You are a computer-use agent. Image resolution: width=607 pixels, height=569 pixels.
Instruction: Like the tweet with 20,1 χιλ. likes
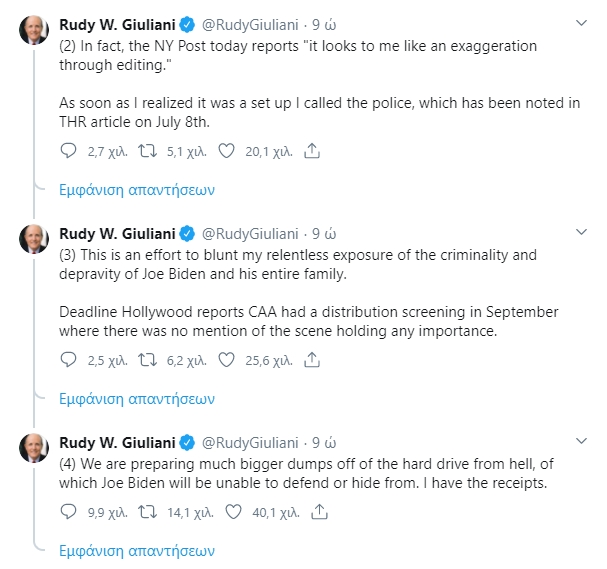pyautogui.click(x=226, y=151)
